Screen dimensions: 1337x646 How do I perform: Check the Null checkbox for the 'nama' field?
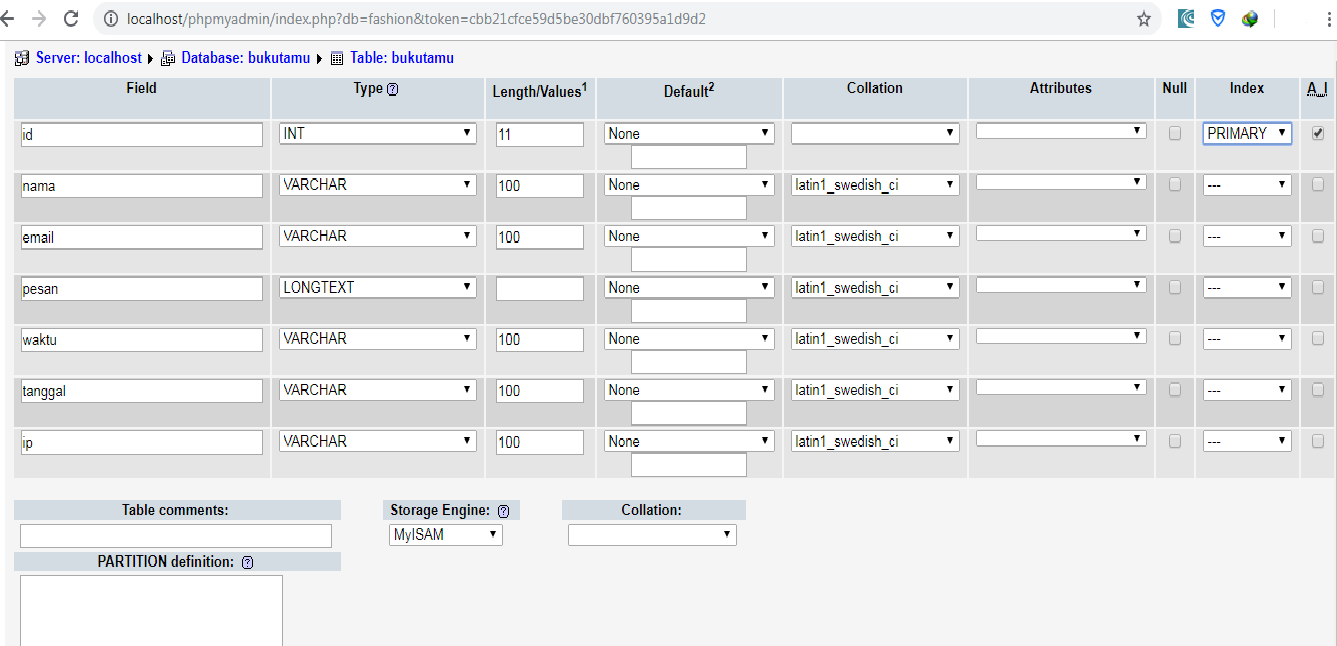[1174, 185]
